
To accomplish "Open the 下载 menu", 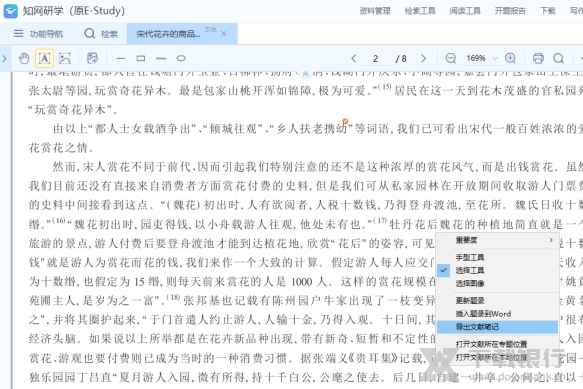I will click(548, 11).
